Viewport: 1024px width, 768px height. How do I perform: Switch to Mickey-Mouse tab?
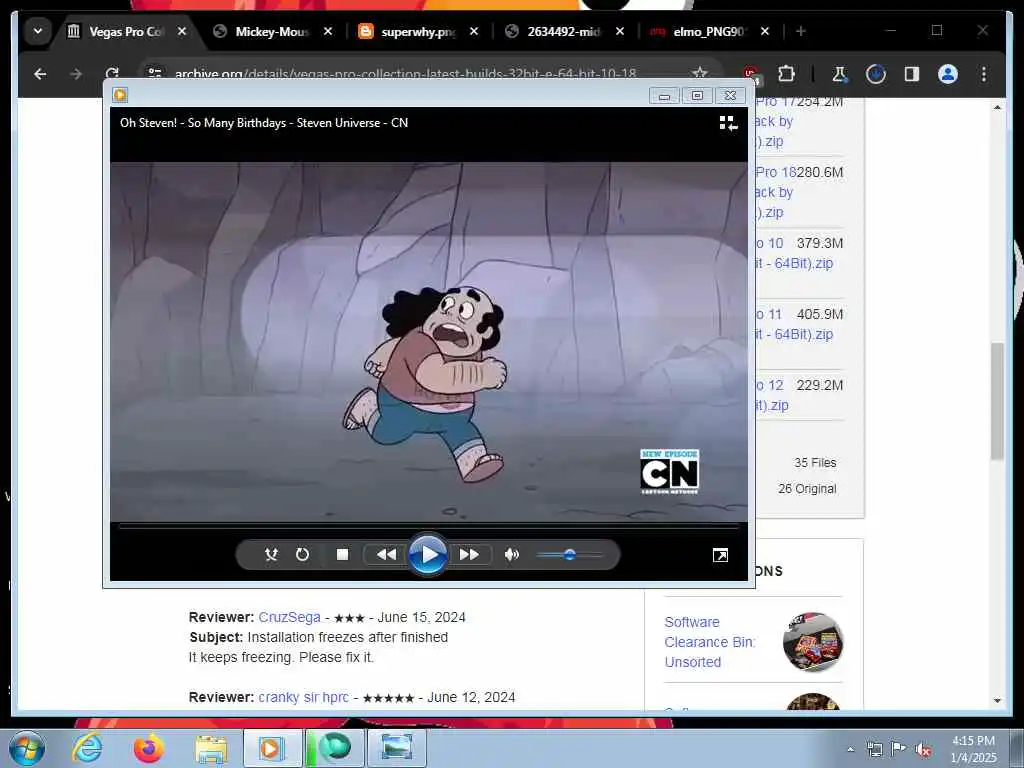(271, 31)
